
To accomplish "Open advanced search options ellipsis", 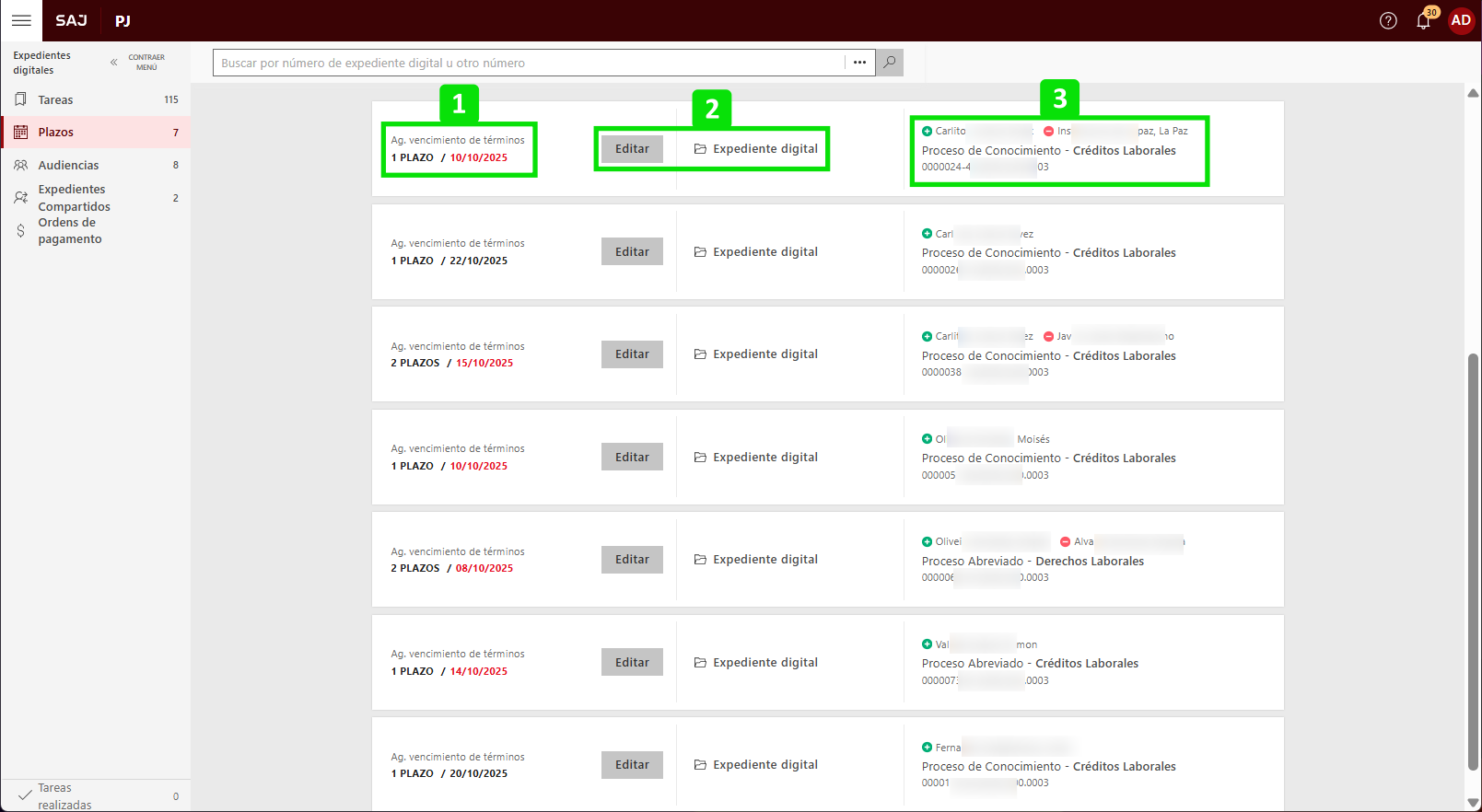I will 859,63.
